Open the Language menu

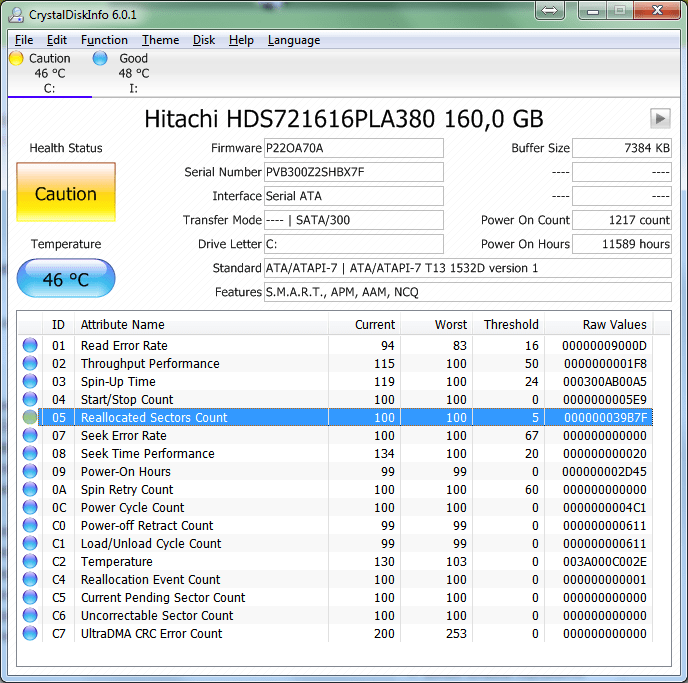294,40
